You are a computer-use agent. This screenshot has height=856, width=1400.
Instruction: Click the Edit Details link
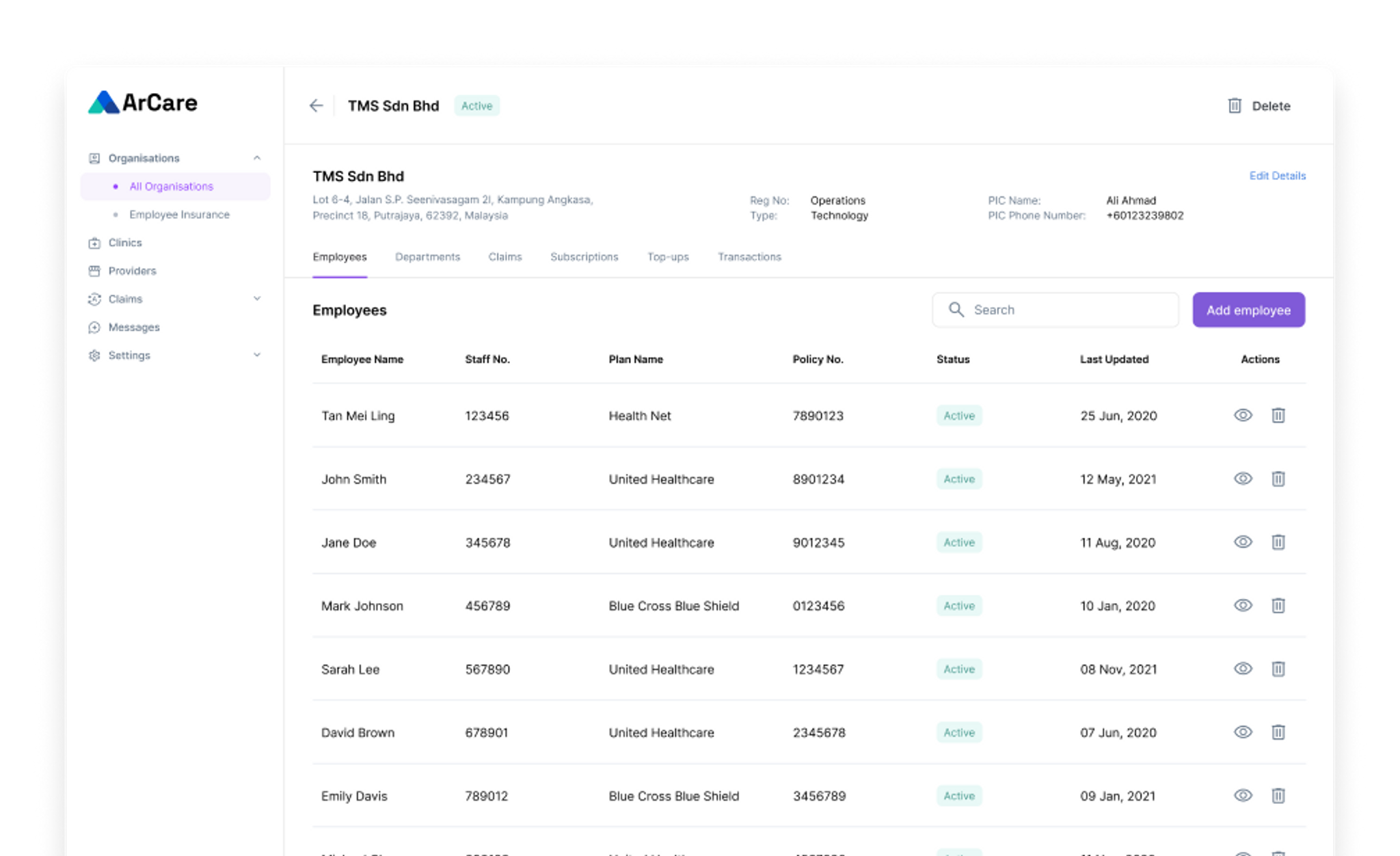1277,176
